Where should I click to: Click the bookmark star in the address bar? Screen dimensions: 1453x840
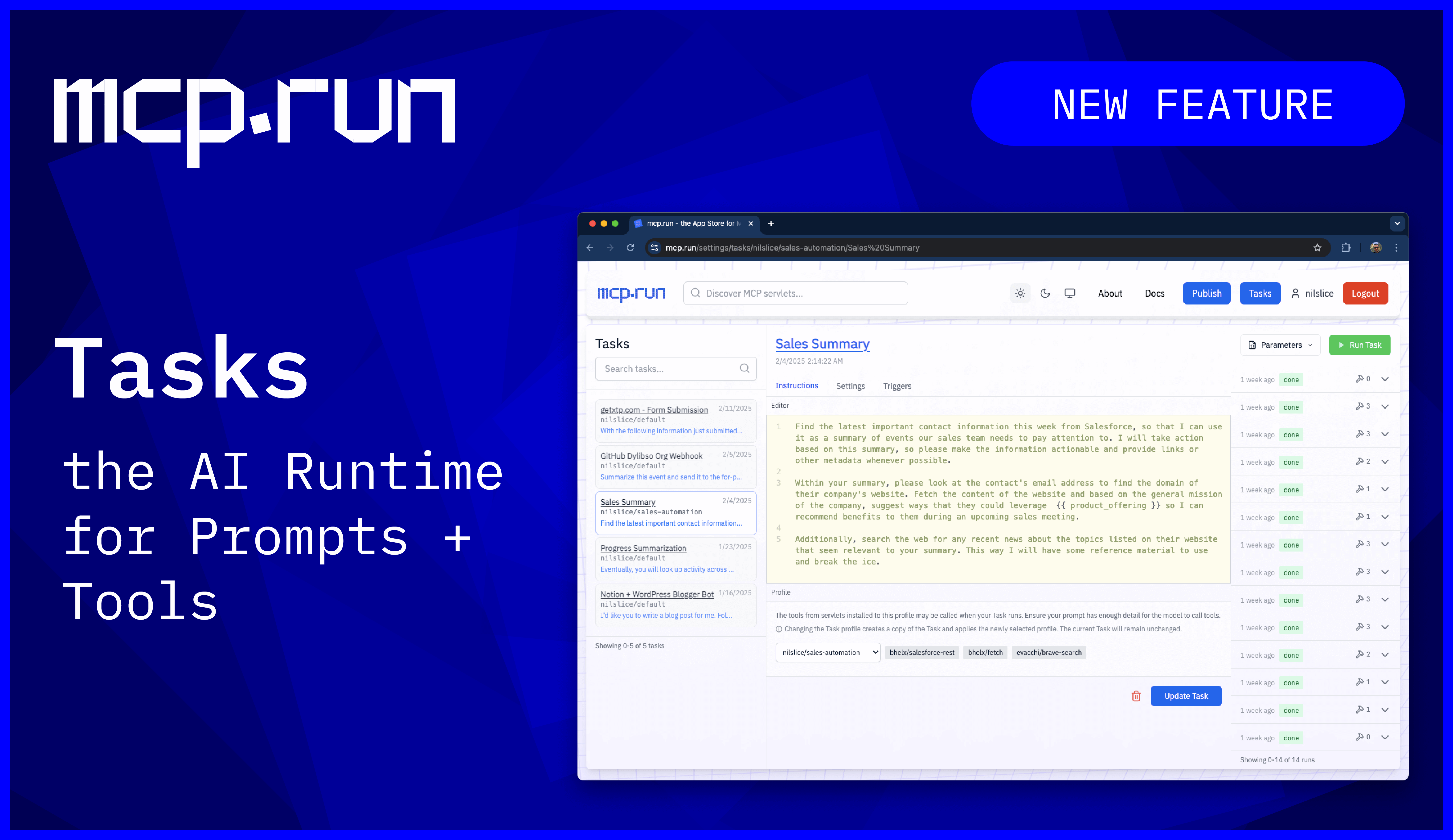(x=1318, y=248)
